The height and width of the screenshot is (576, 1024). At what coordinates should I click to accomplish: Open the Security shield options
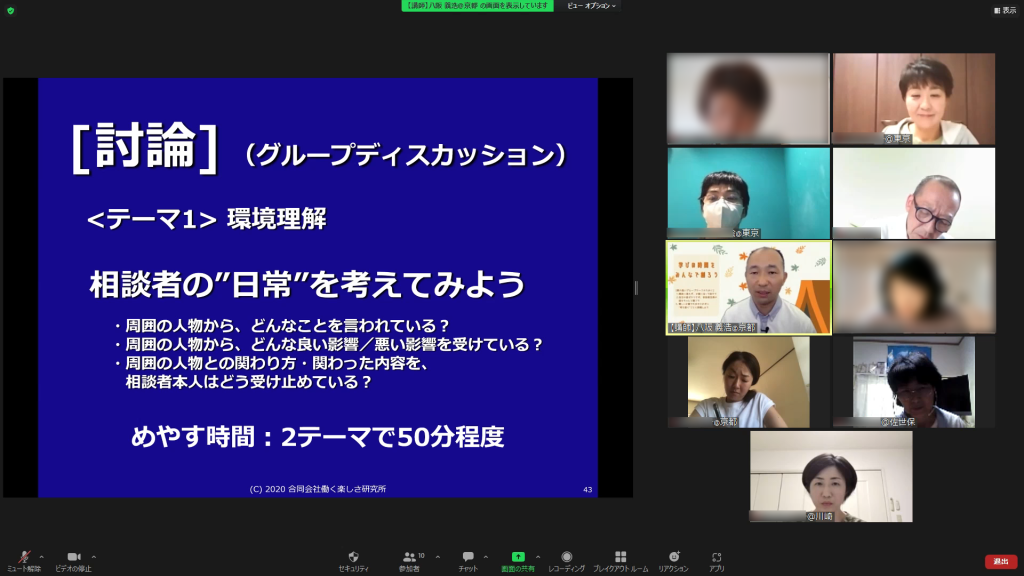click(x=353, y=558)
